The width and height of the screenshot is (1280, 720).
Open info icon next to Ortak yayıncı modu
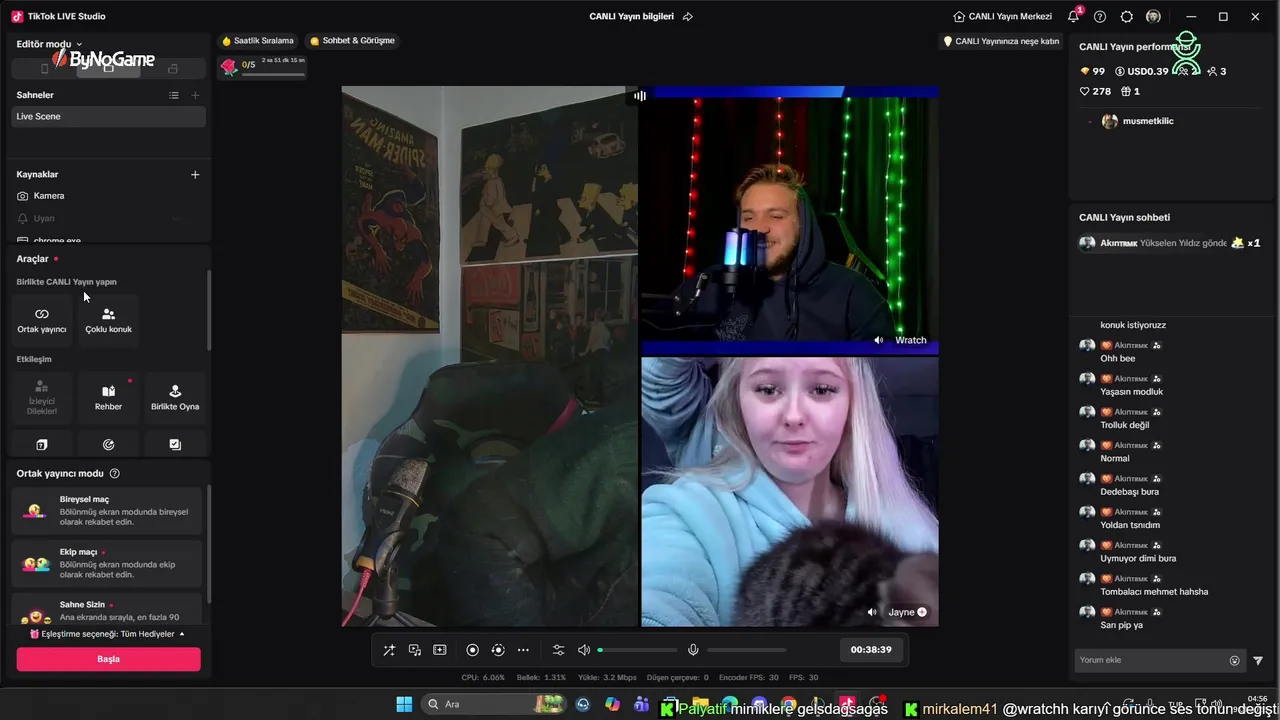click(114, 473)
